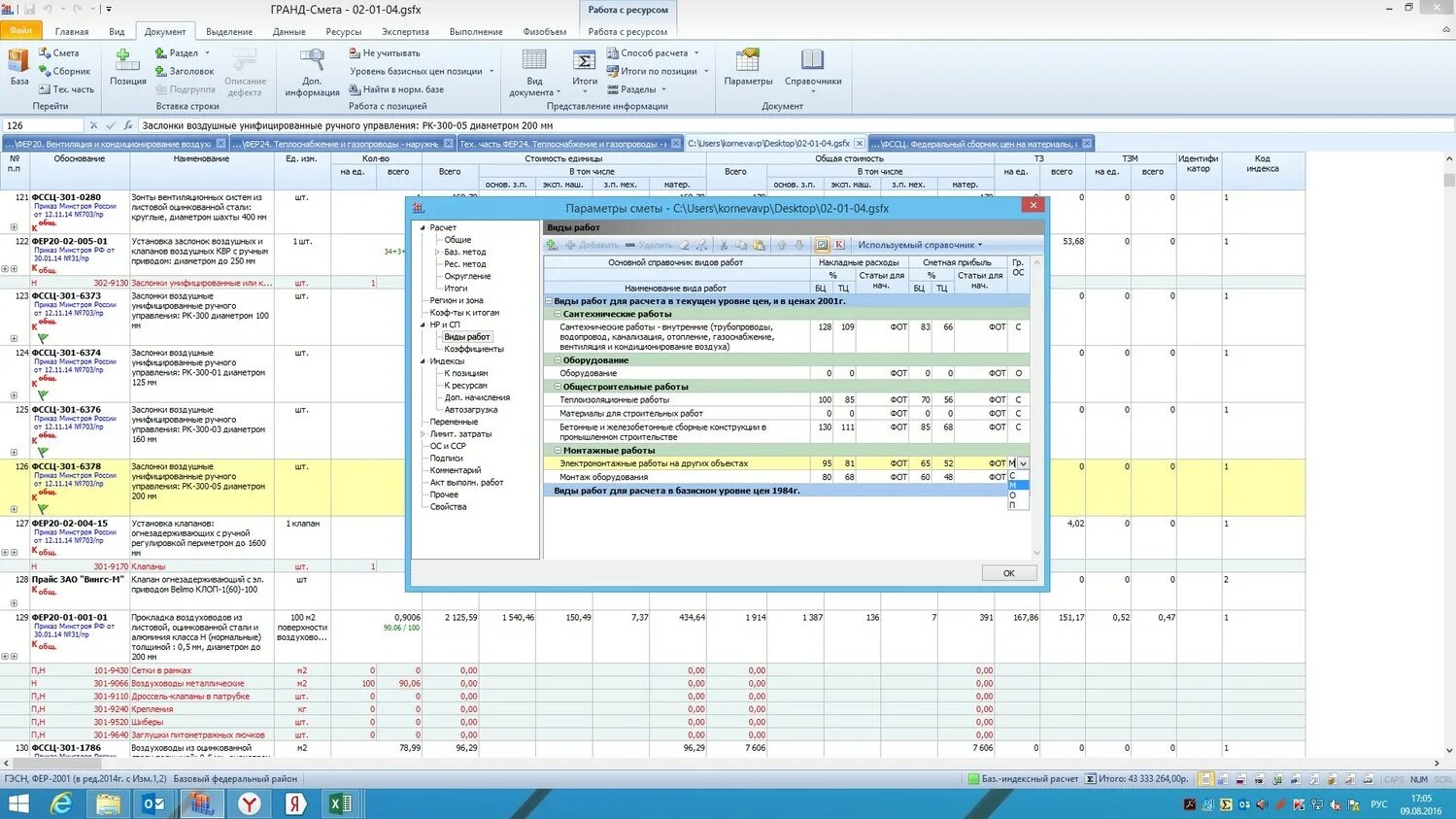Select Подписи in the parameters tree
This screenshot has width=1456, height=819.
coord(447,459)
